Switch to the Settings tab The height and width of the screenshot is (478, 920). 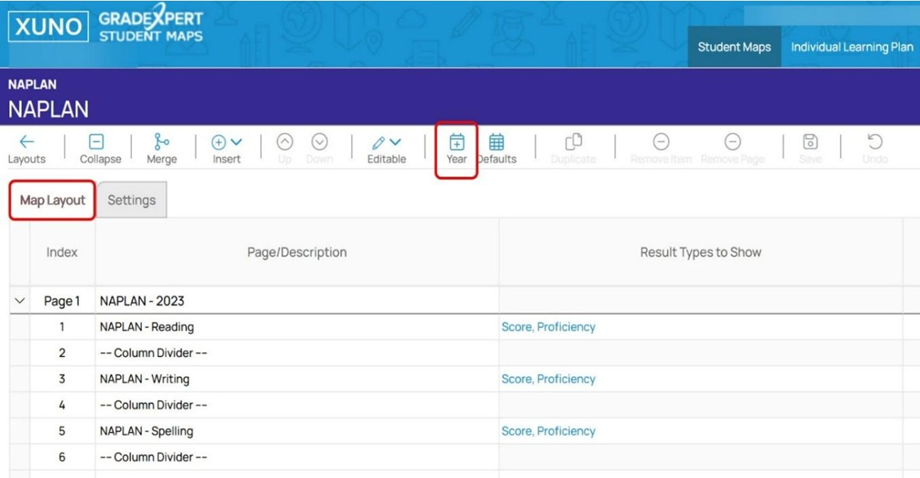click(x=132, y=200)
